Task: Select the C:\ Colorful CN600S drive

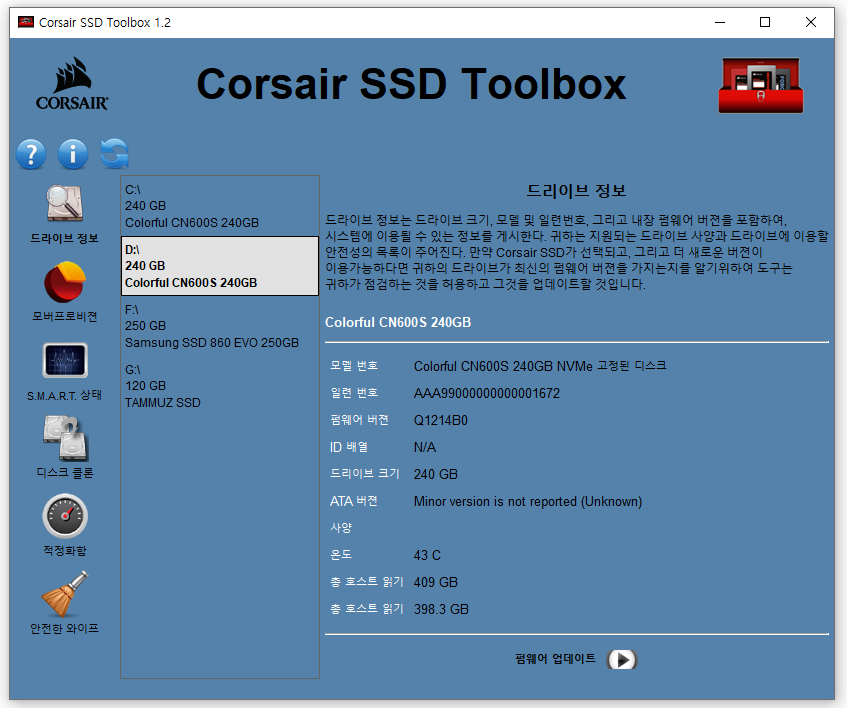Action: [219, 206]
